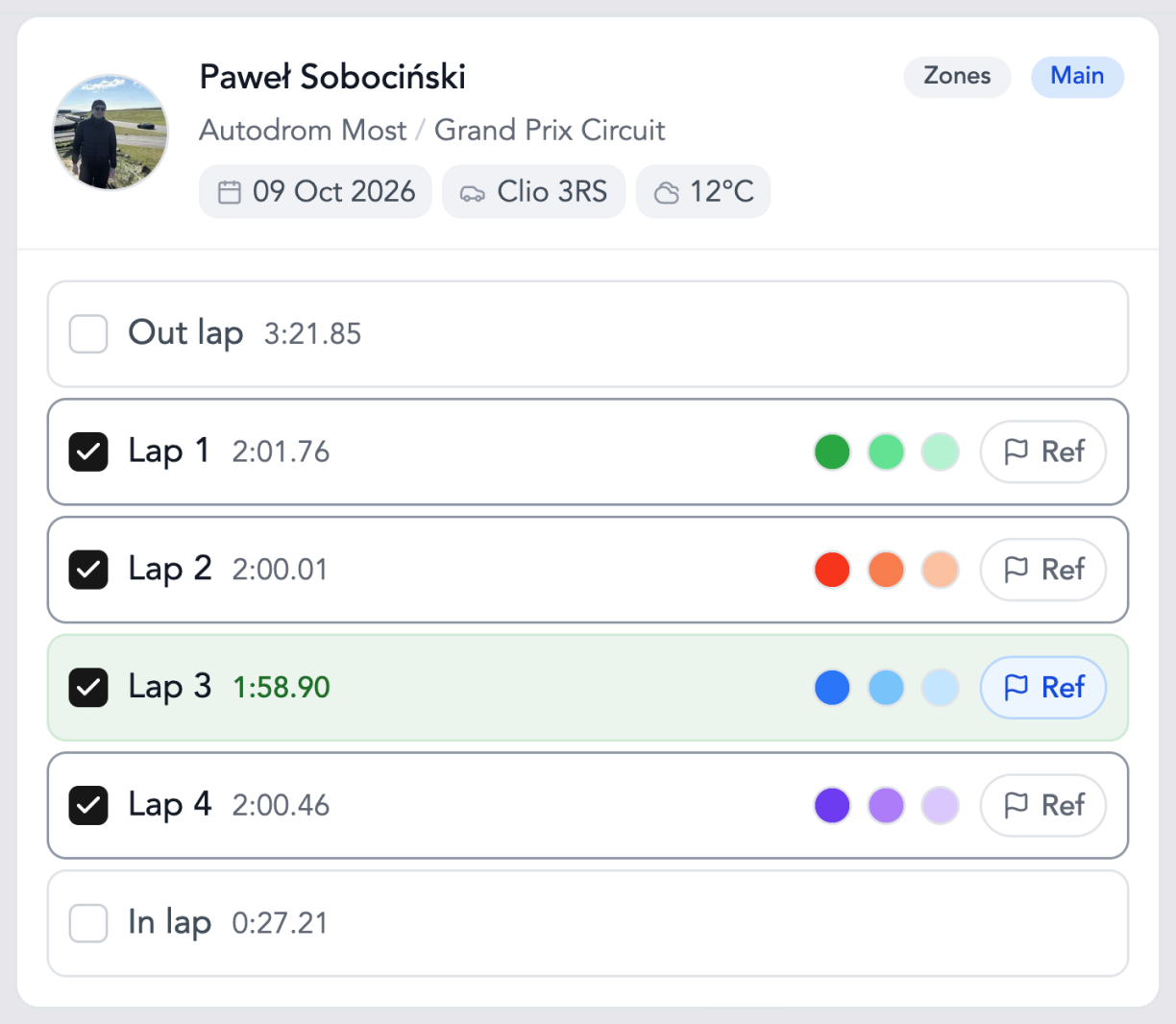The height and width of the screenshot is (1024, 1176).
Task: Pick the sky blue swatch on Lap 3
Action: click(886, 688)
